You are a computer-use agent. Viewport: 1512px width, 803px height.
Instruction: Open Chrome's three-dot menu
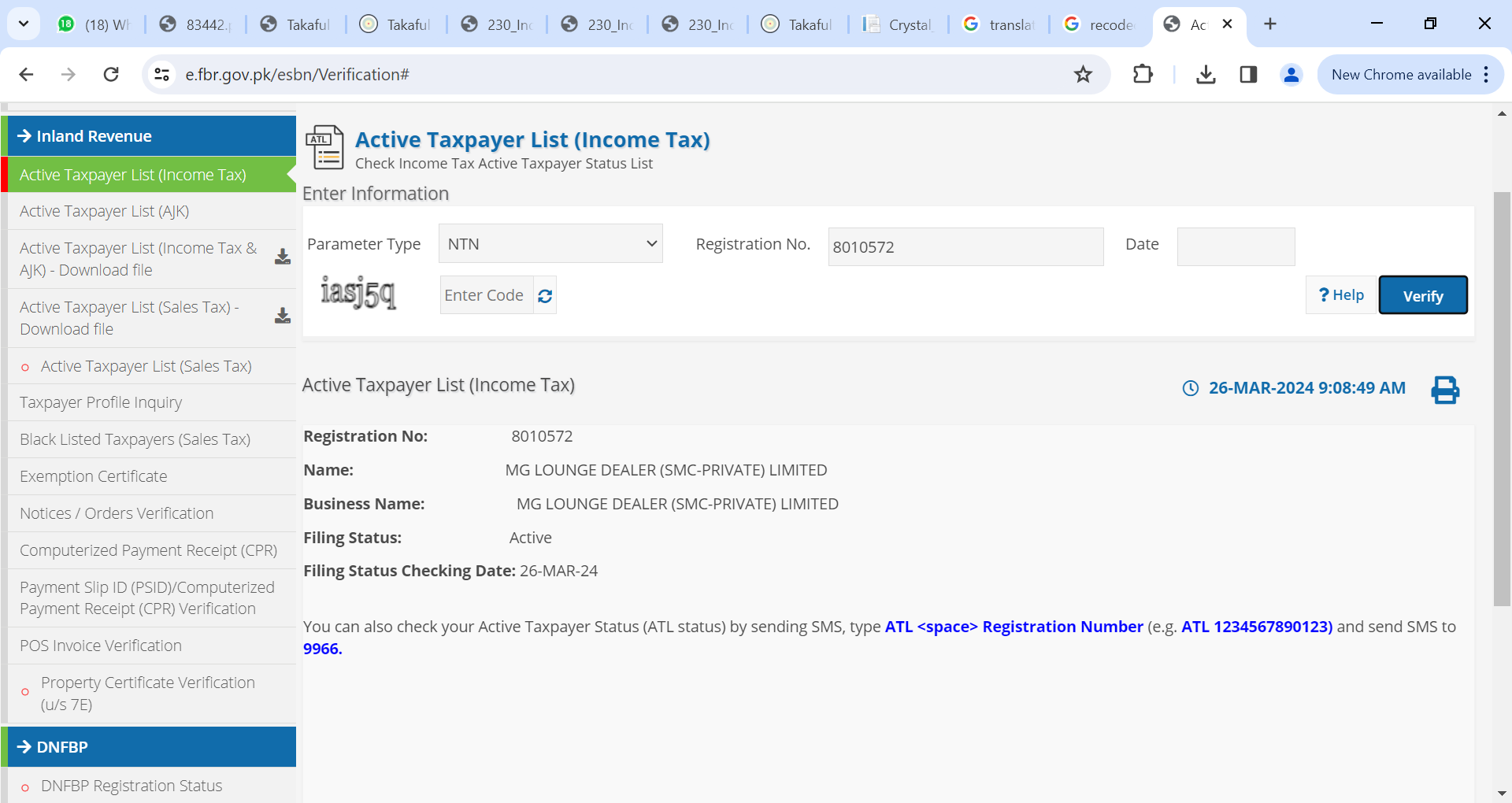click(x=1486, y=75)
